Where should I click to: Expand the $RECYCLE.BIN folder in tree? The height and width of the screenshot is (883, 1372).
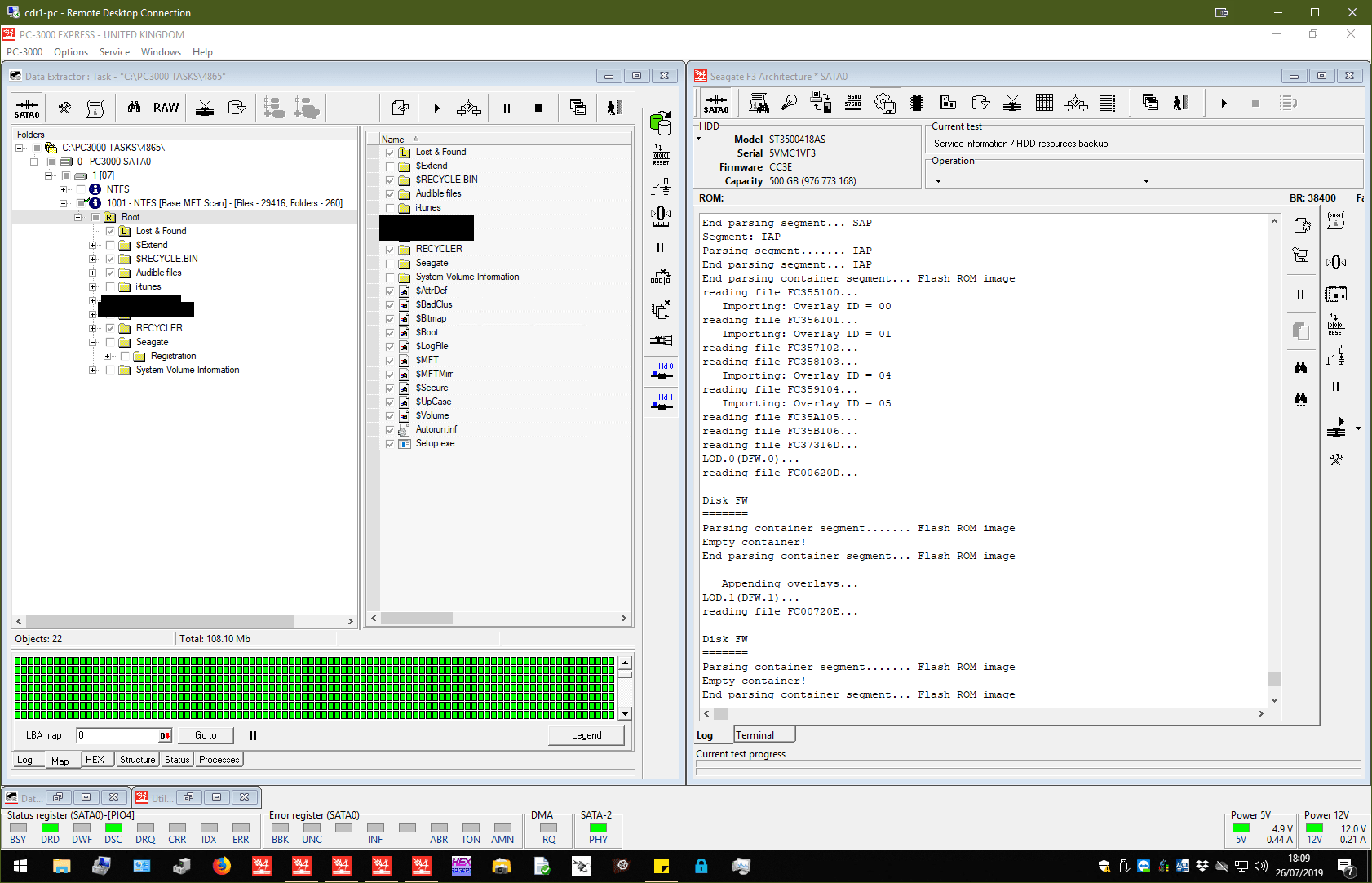pos(92,260)
